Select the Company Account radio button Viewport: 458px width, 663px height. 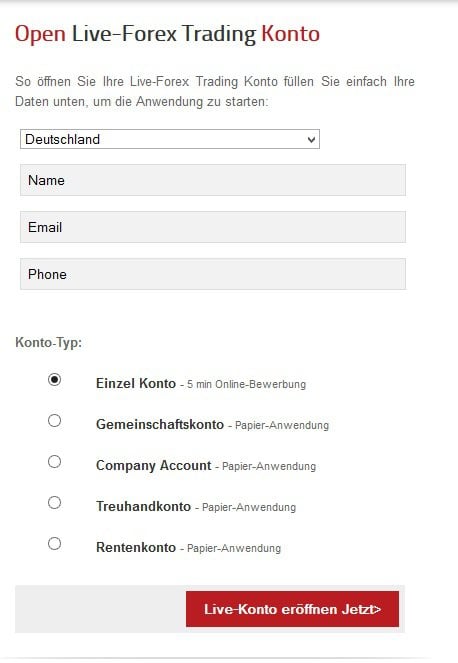(54, 461)
